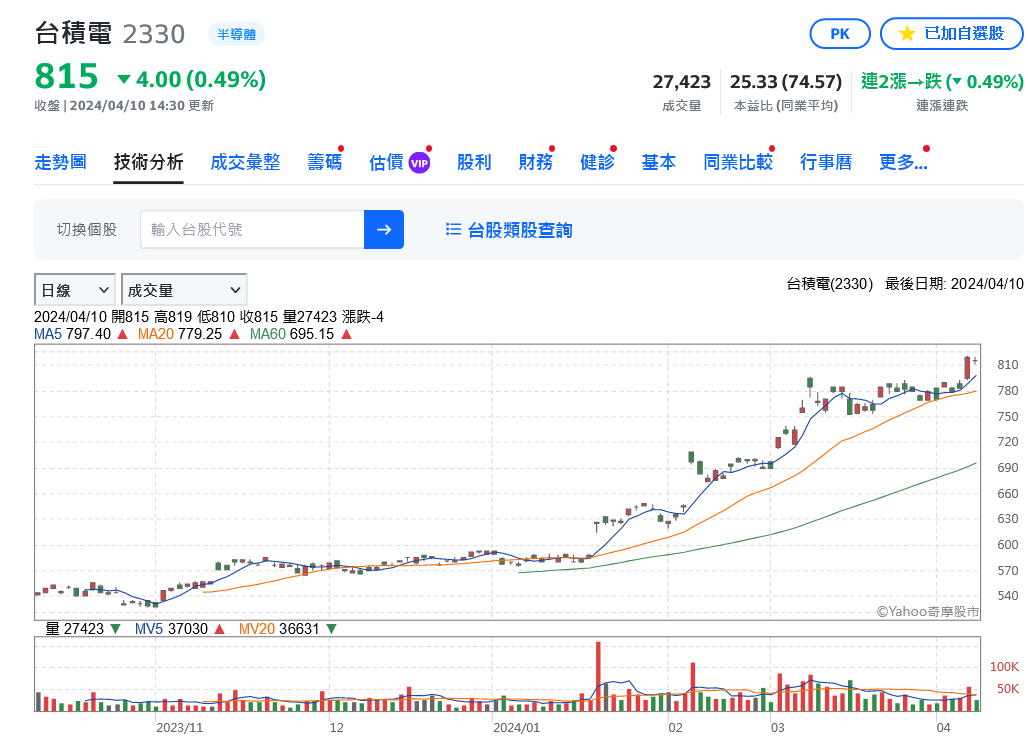Screen dimensions: 1028x739
Task: Click the blue arrow submit button
Action: tap(384, 230)
